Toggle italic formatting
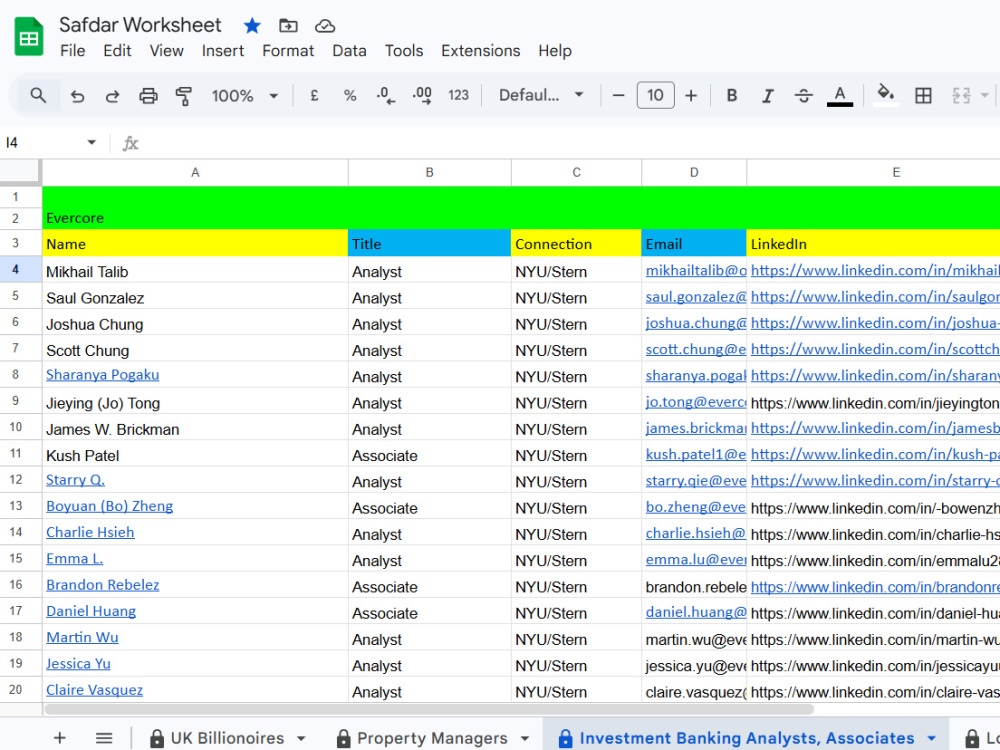Screen dimensions: 1000x750 767,96
